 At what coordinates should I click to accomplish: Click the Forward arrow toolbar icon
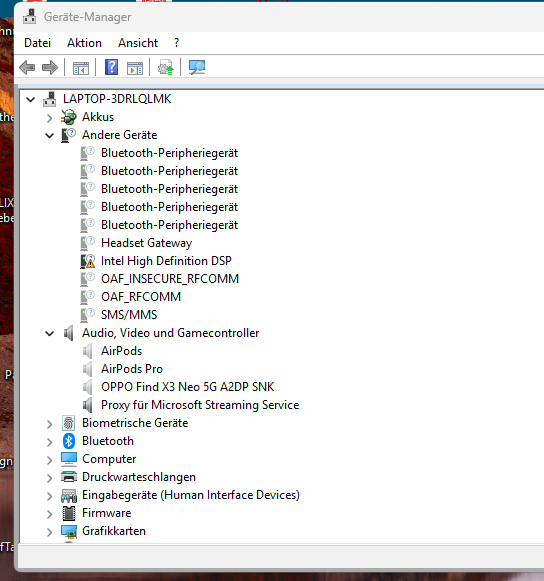pyautogui.click(x=50, y=67)
